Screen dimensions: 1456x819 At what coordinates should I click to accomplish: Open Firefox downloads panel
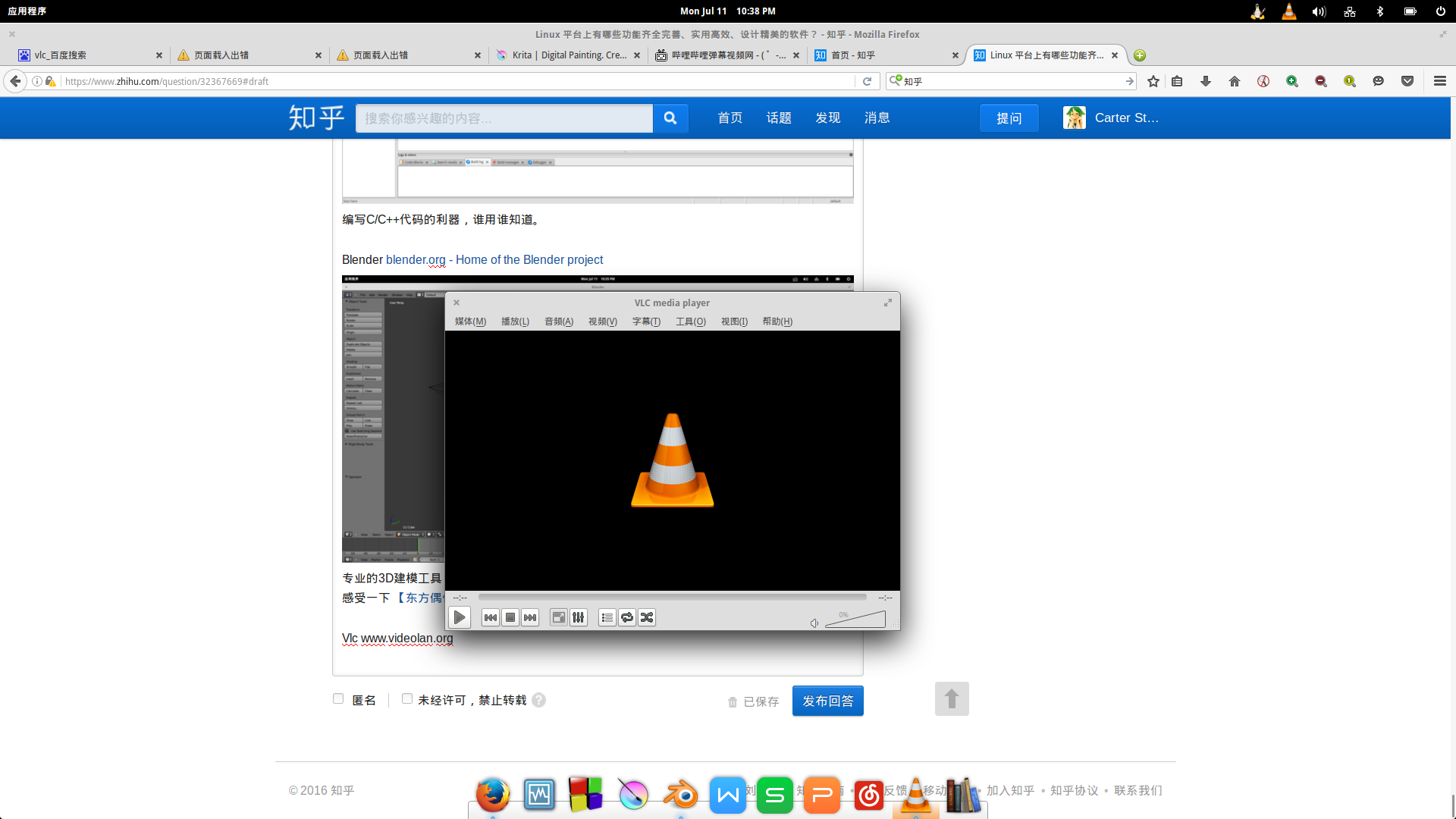[1206, 81]
